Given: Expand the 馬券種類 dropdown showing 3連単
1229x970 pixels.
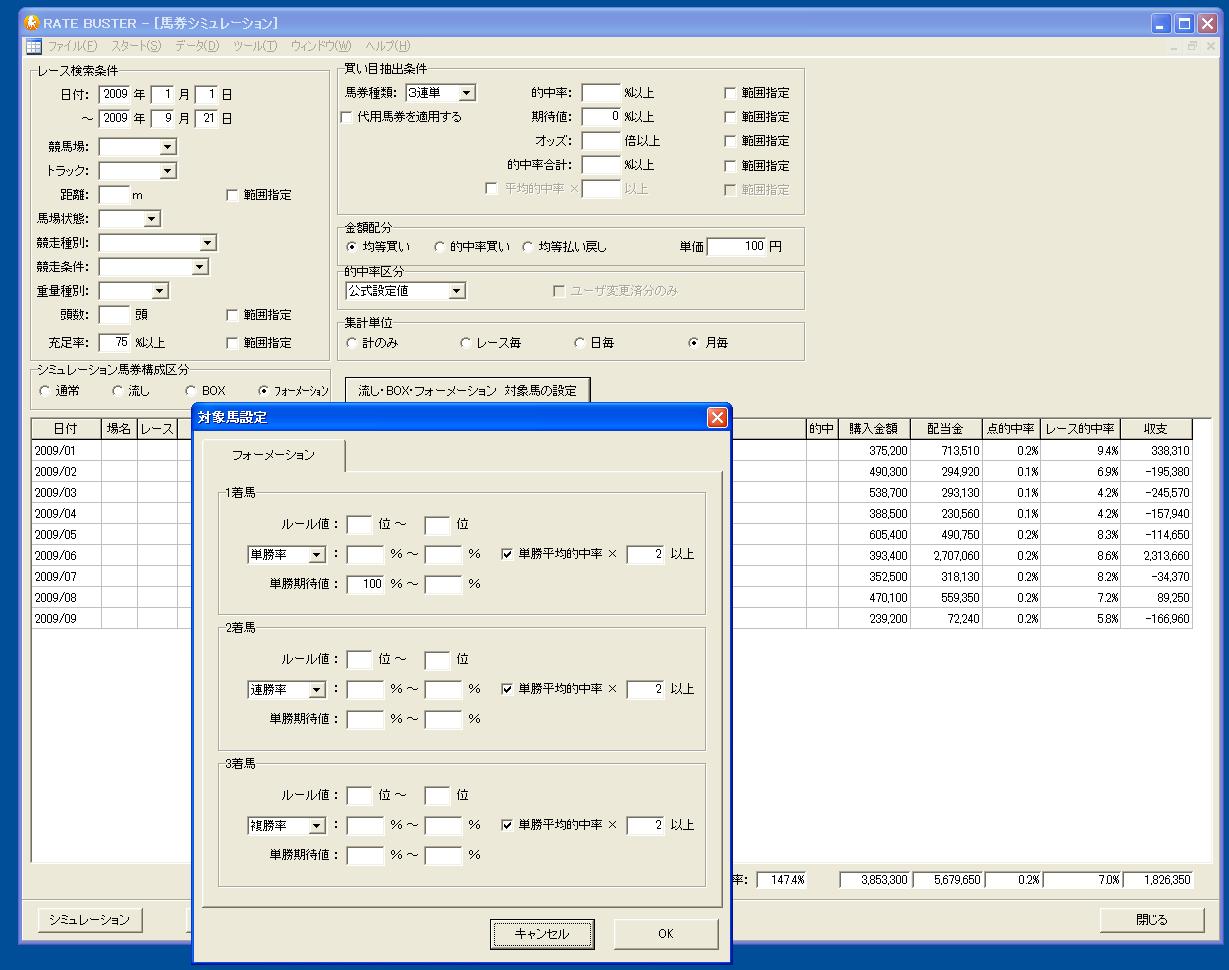Looking at the screenshot, I should (x=466, y=93).
